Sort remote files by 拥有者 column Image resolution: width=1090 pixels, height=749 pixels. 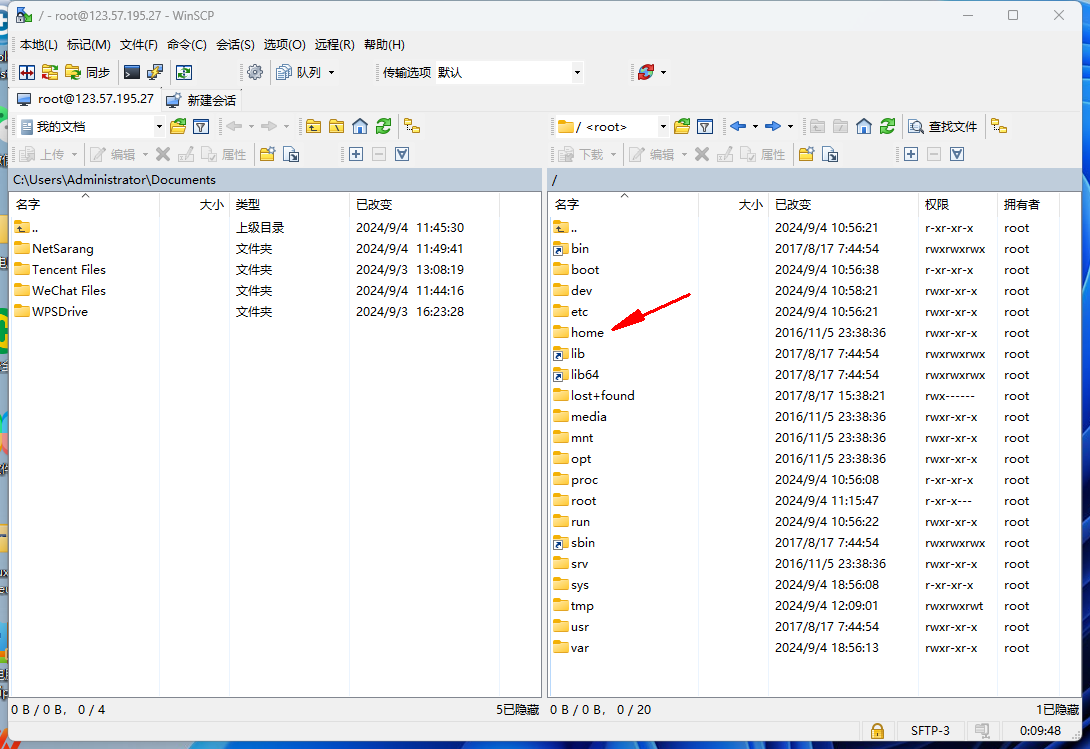(1028, 204)
